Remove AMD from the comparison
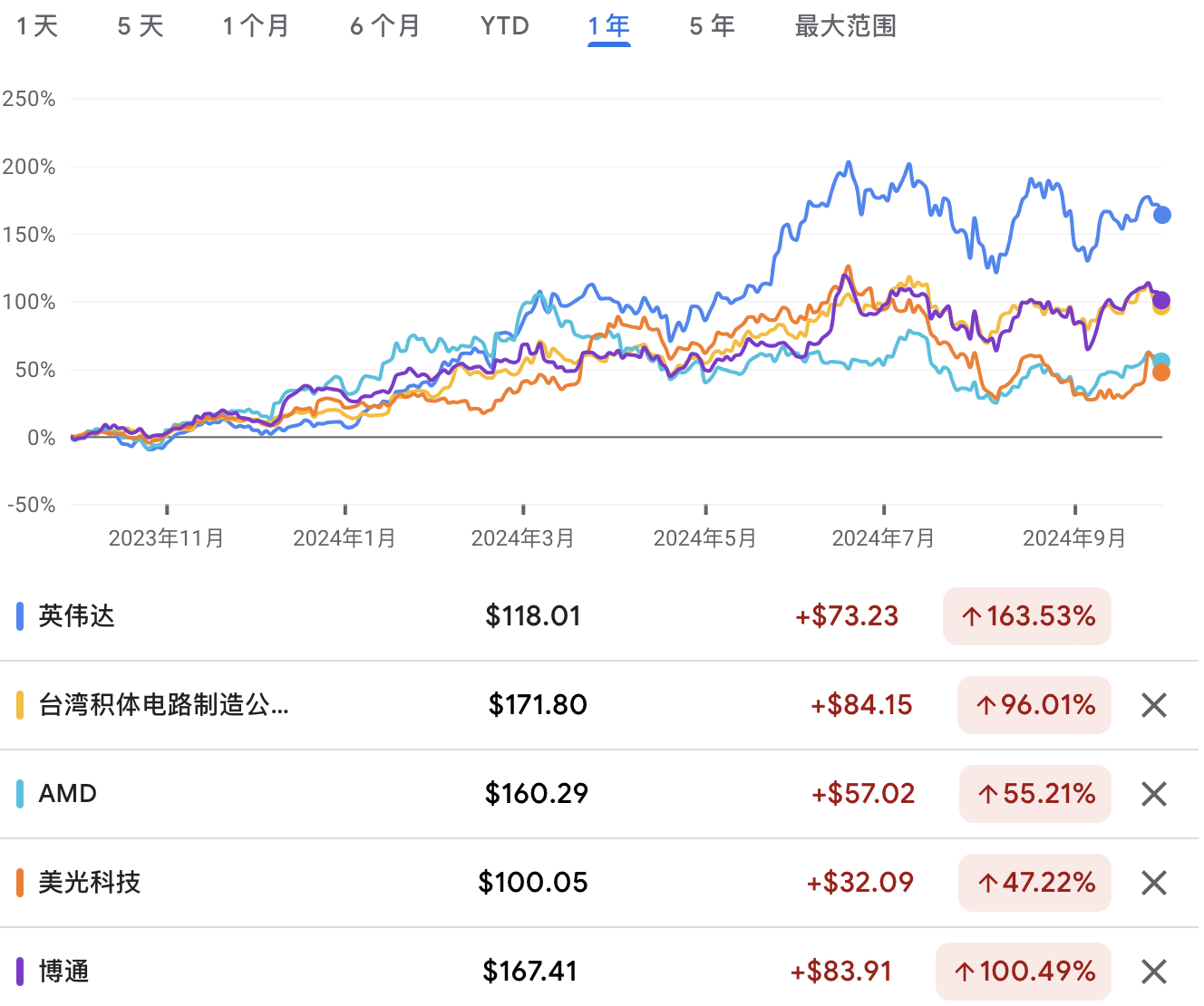The width and height of the screenshot is (1204, 1006). click(x=1153, y=794)
